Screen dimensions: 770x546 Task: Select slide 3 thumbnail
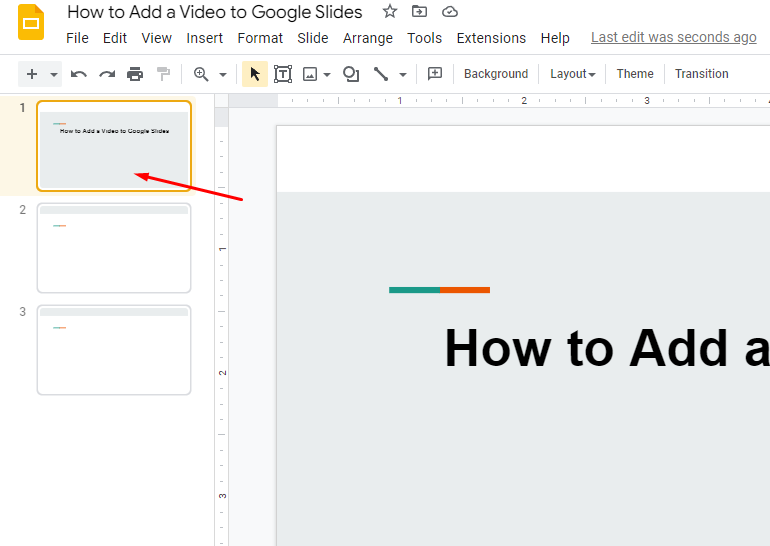(x=114, y=350)
